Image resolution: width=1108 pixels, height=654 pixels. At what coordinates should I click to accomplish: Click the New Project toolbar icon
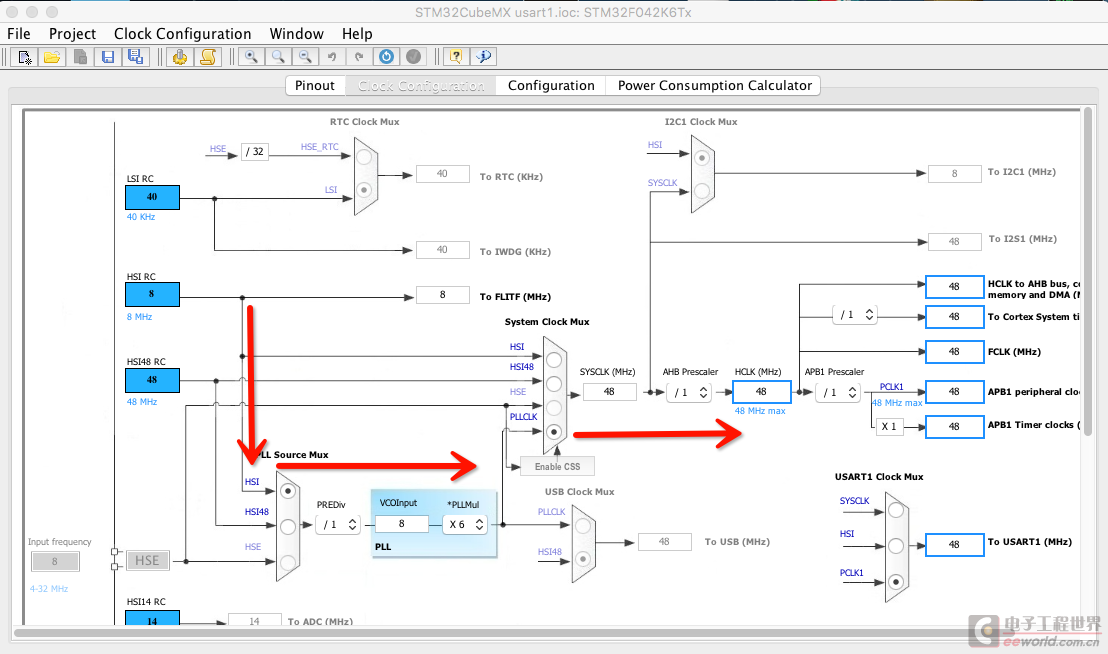click(x=25, y=57)
